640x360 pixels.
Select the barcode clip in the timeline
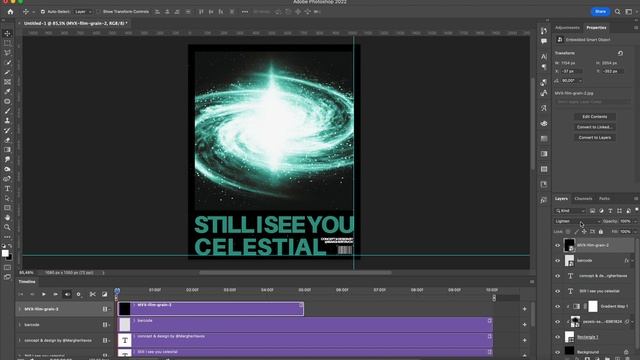pos(305,324)
